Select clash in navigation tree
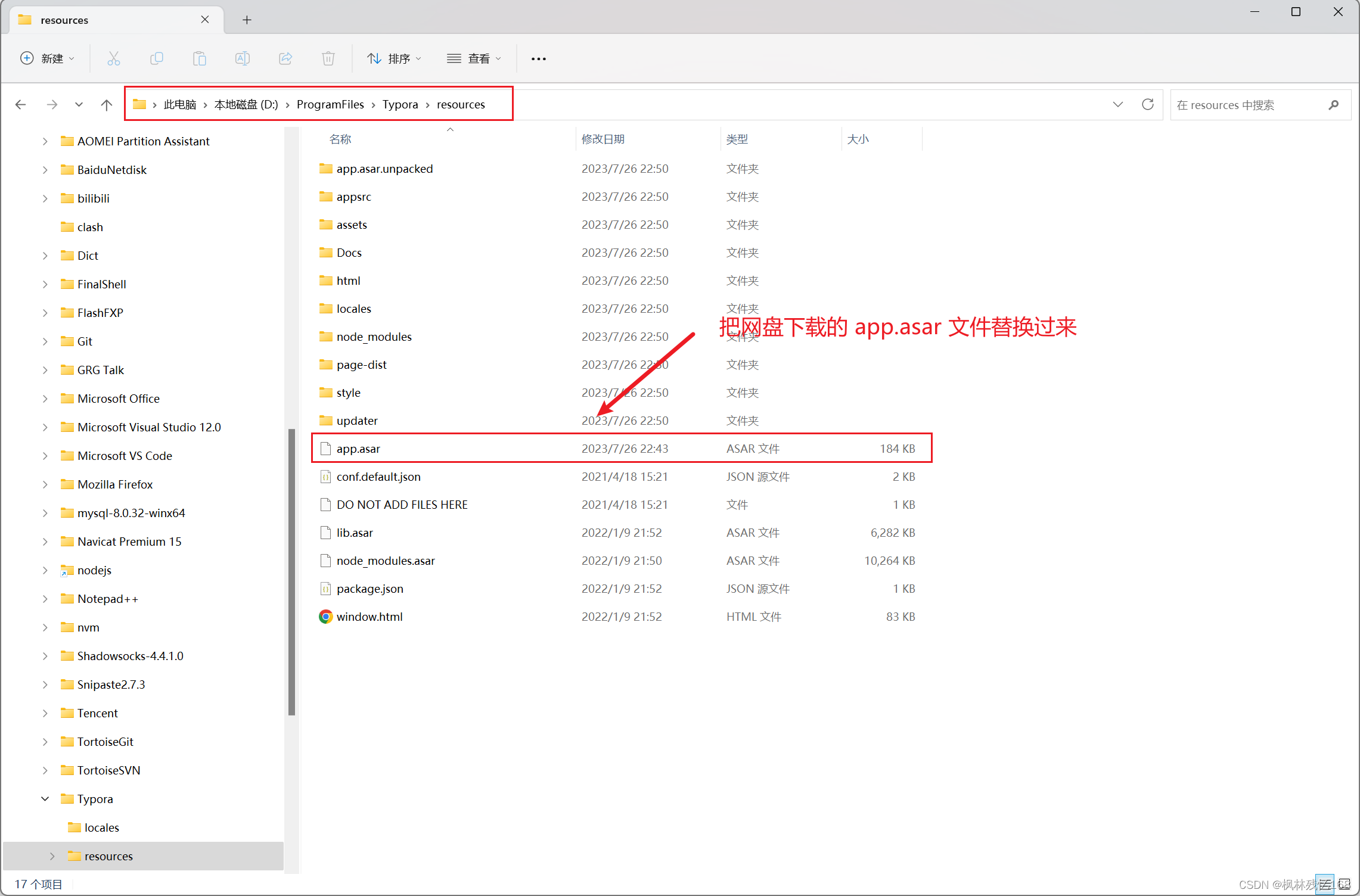This screenshot has width=1360, height=896. [90, 227]
